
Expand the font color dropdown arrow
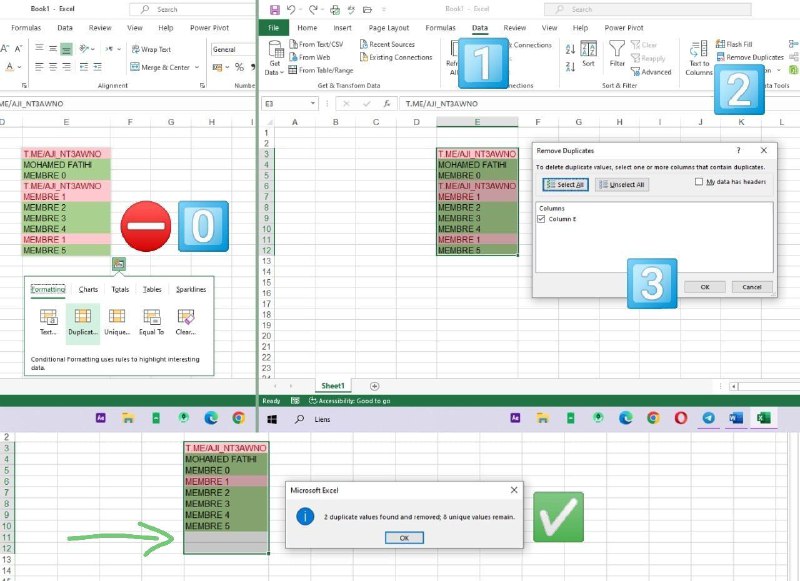(20, 67)
